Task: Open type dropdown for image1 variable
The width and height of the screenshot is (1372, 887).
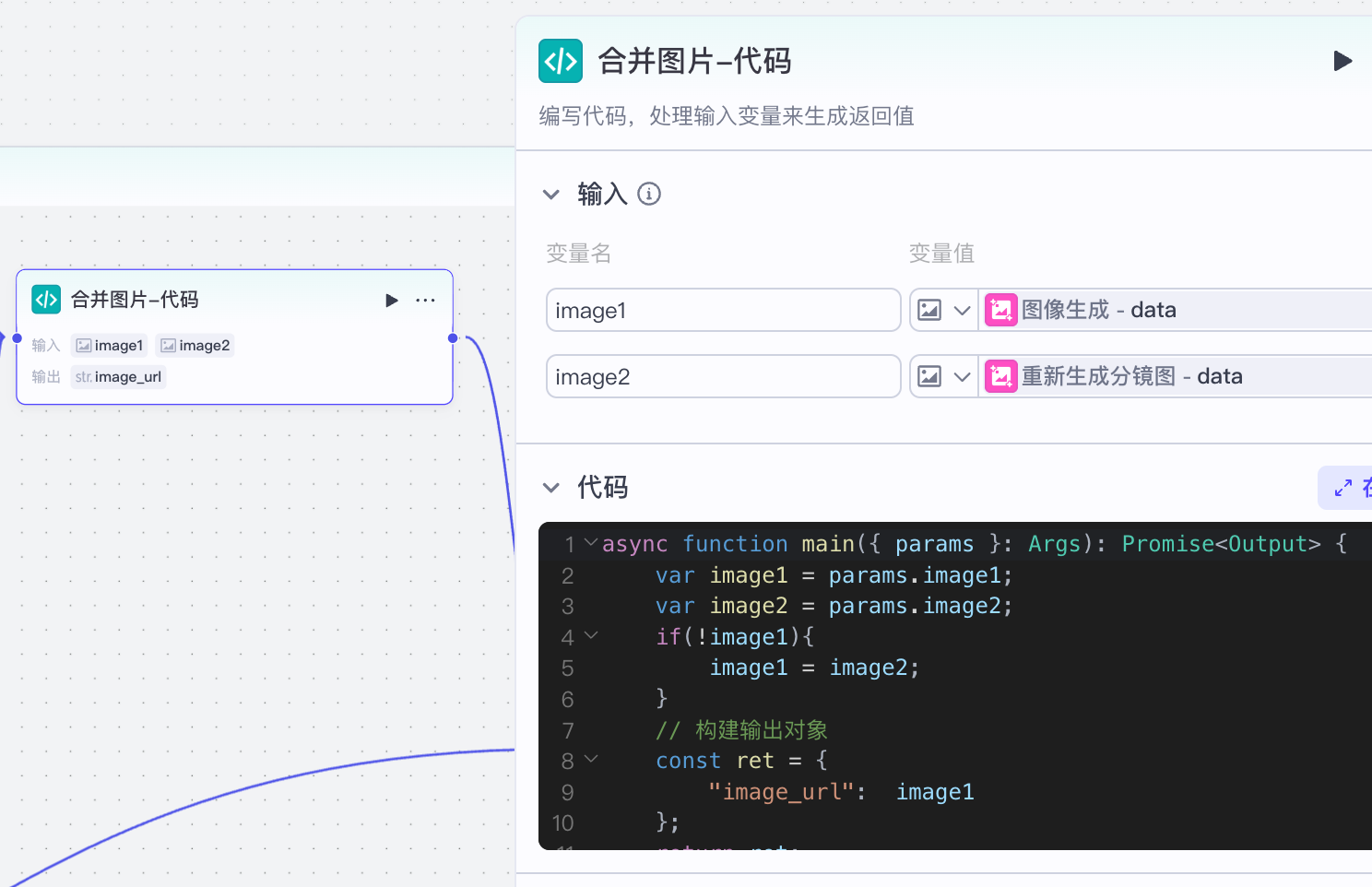Action: tap(942, 310)
